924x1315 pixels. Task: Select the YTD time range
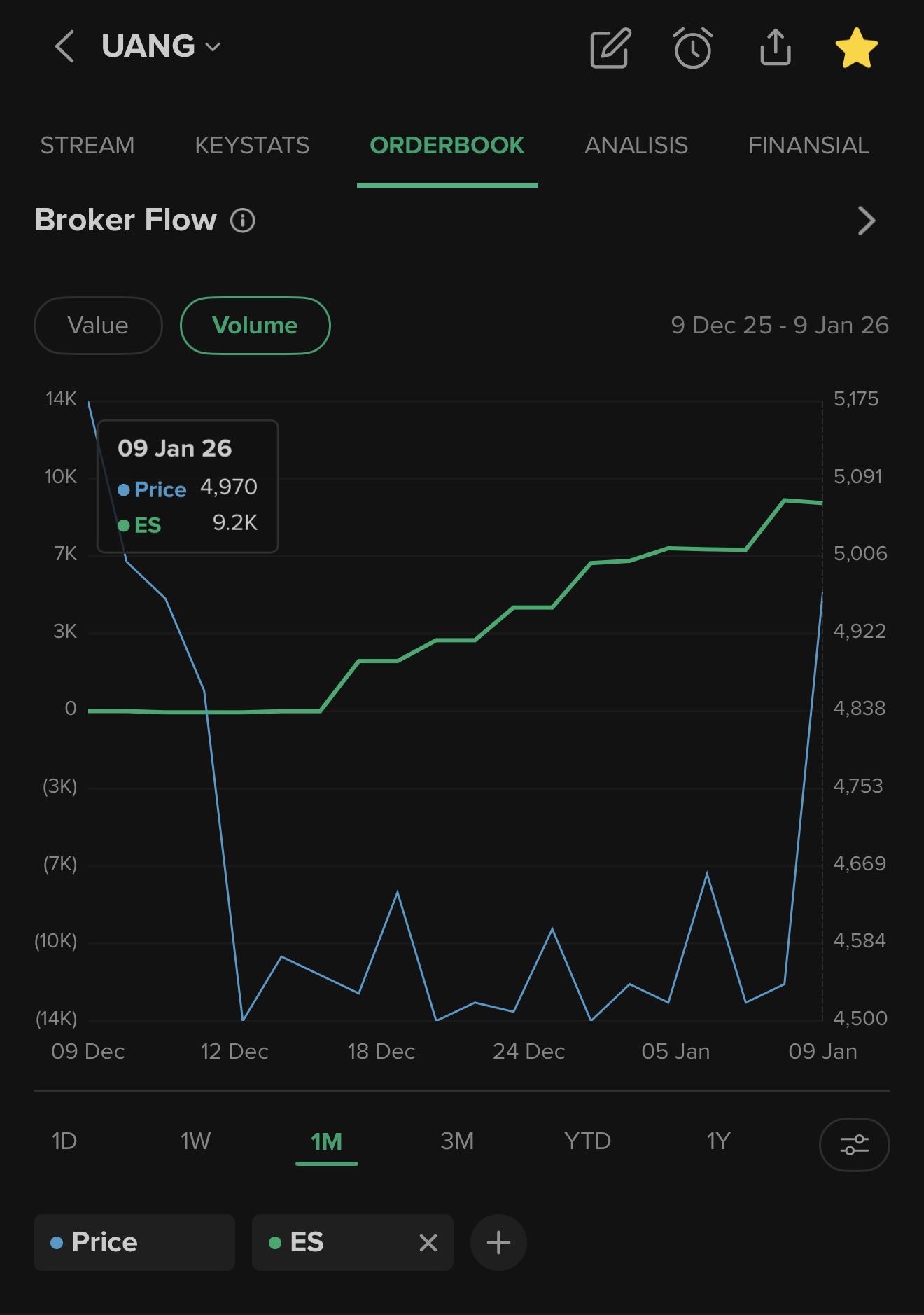click(587, 1141)
